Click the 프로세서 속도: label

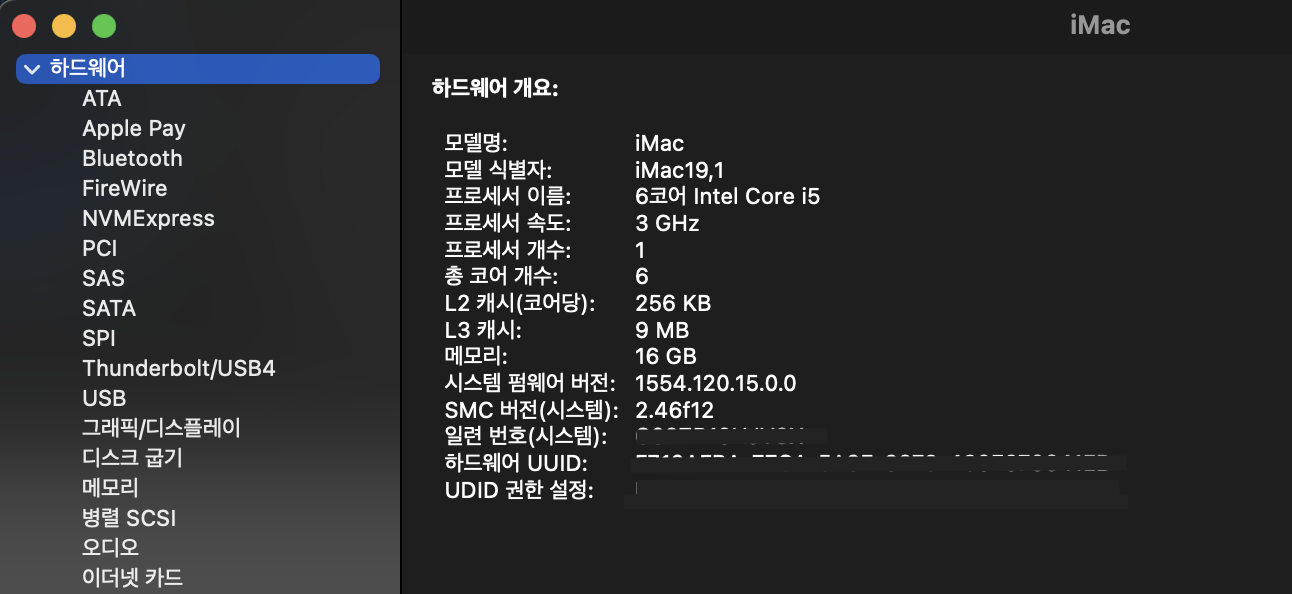pyautogui.click(x=508, y=223)
